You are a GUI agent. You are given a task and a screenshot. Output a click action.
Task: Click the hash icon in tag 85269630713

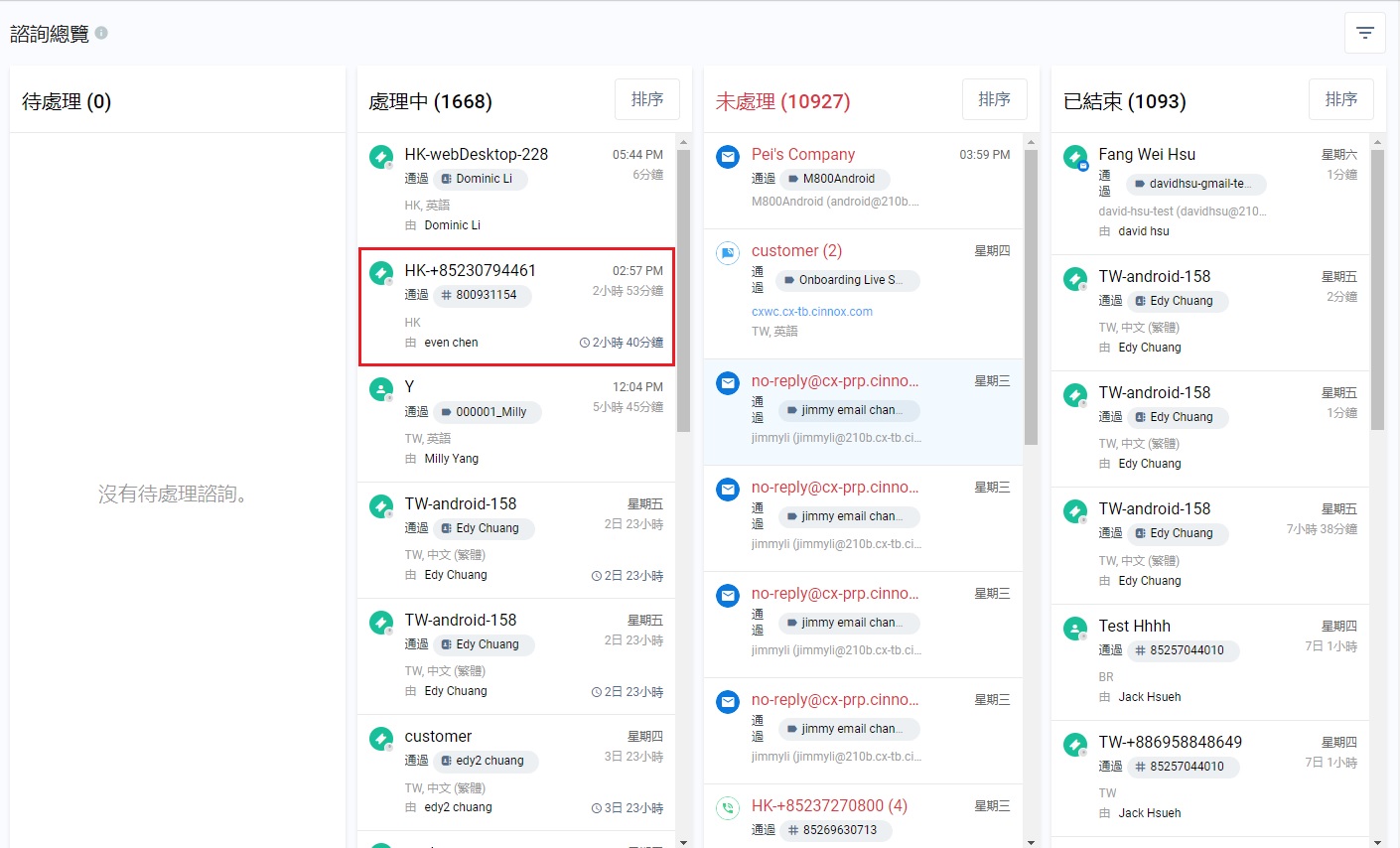click(x=793, y=830)
